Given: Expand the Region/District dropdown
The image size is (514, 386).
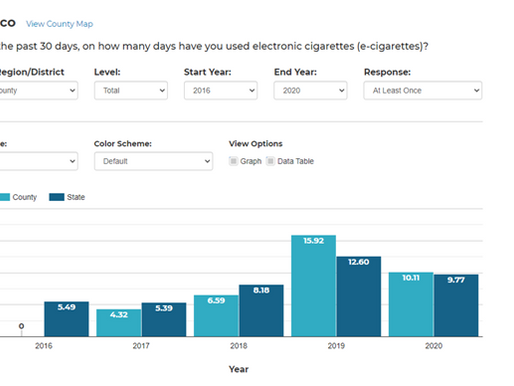Looking at the screenshot, I should click(39, 90).
